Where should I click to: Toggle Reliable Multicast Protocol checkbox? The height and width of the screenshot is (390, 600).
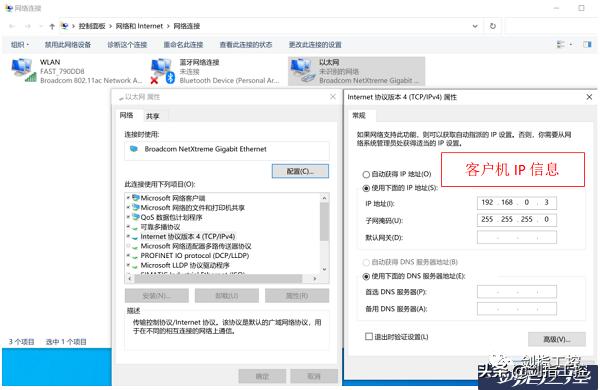128,227
